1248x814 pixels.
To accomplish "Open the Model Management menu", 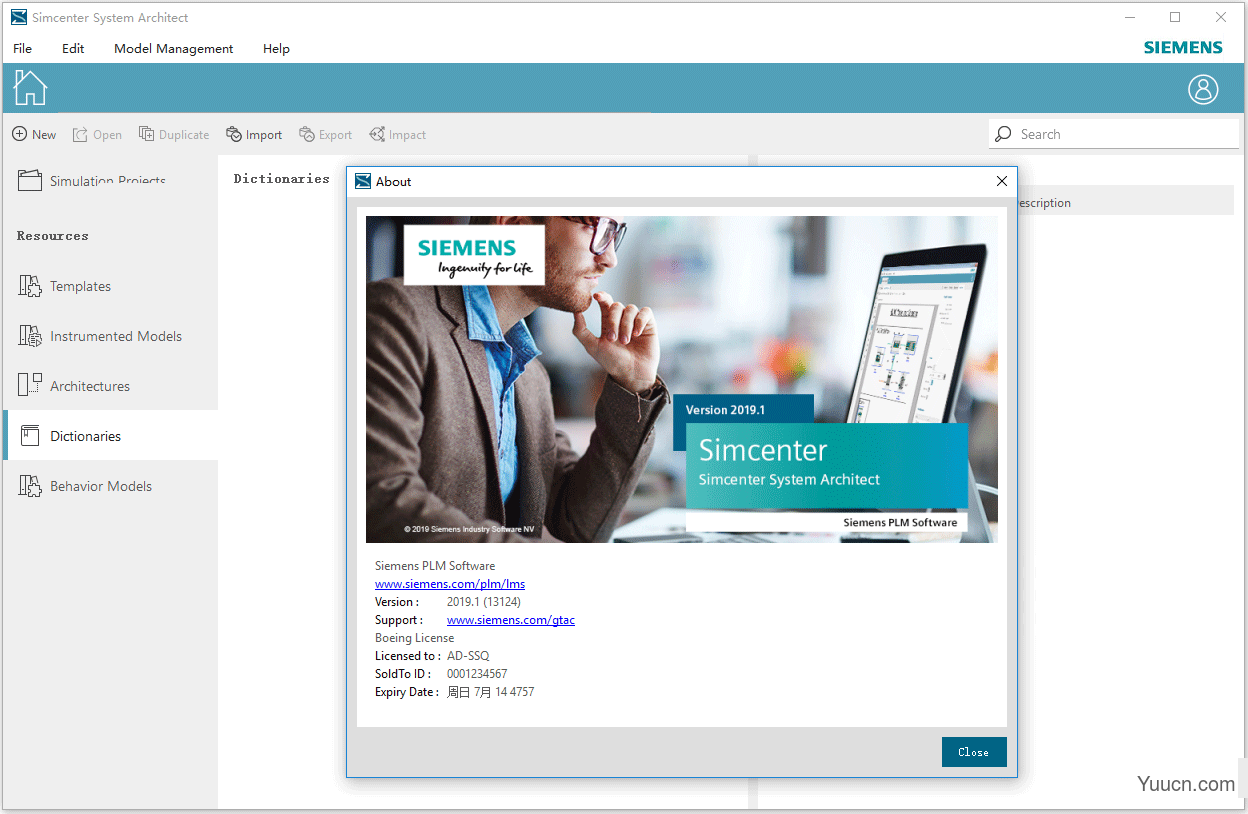I will (x=173, y=48).
